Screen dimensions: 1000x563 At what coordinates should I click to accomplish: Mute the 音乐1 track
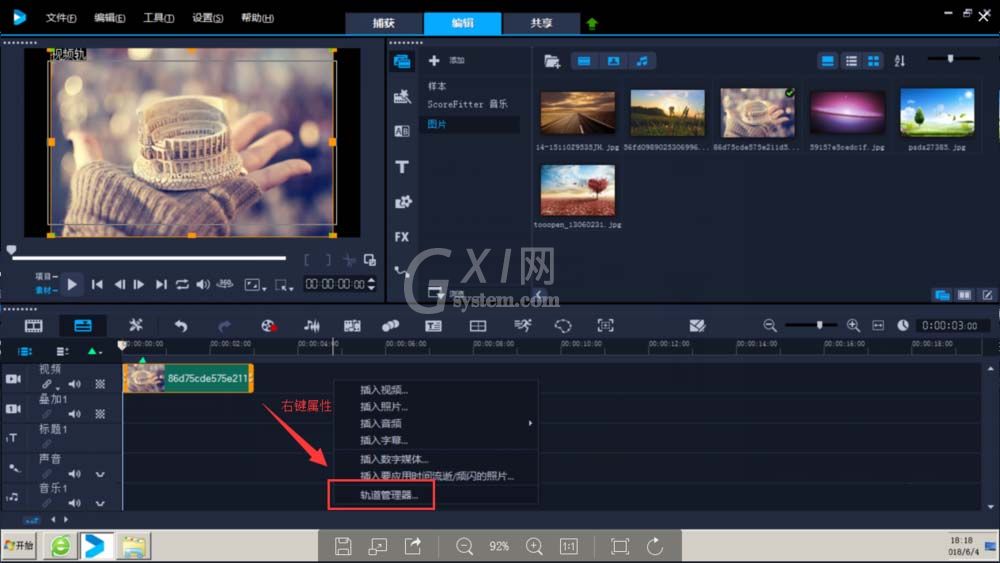click(x=75, y=503)
